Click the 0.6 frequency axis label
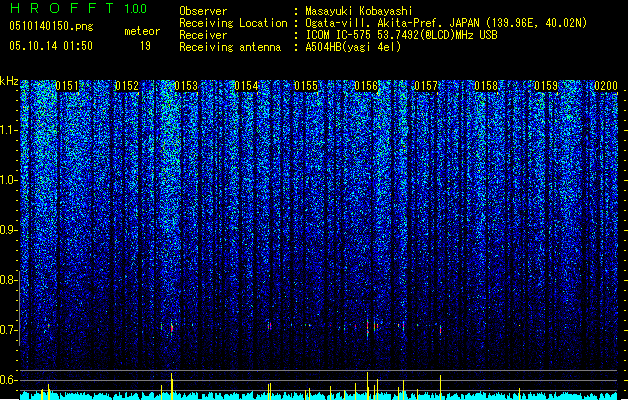Screen dimensions: 629x400 point(8,380)
